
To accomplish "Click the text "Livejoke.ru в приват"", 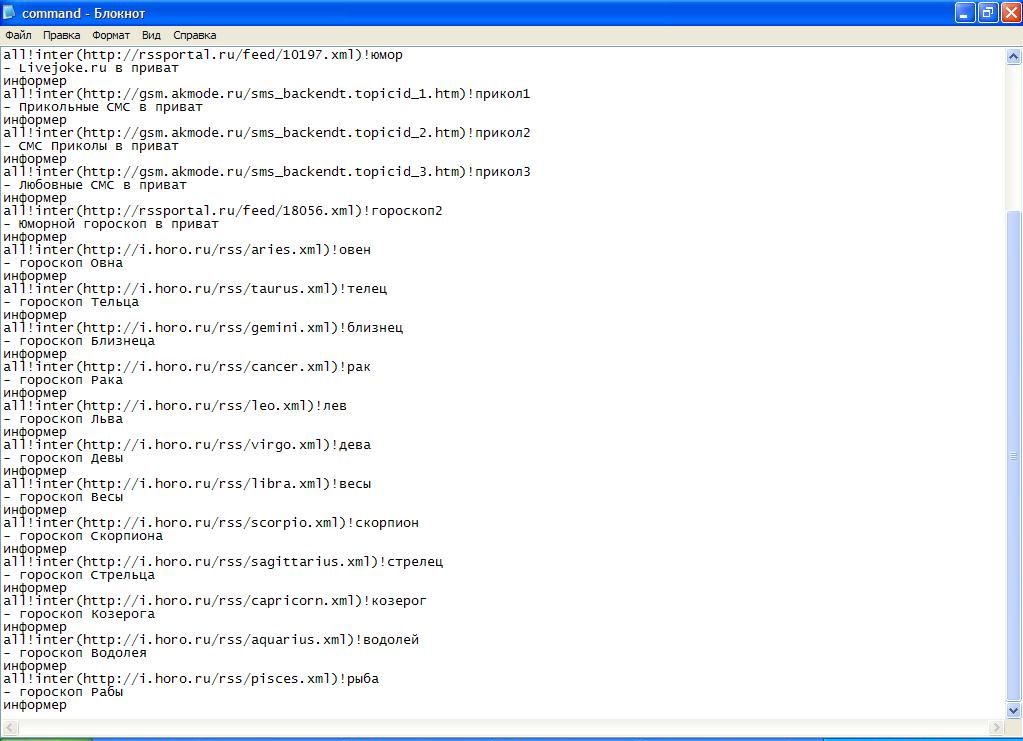I will (x=98, y=68).
